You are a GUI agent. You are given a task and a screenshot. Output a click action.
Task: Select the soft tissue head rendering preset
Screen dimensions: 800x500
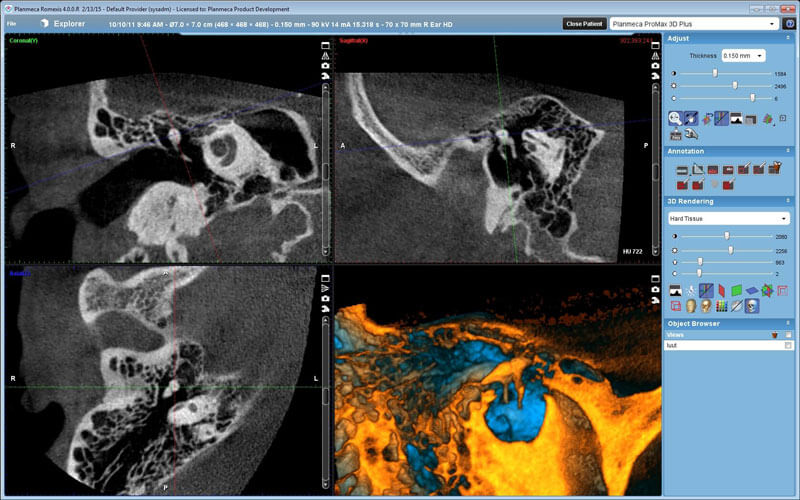tap(691, 306)
